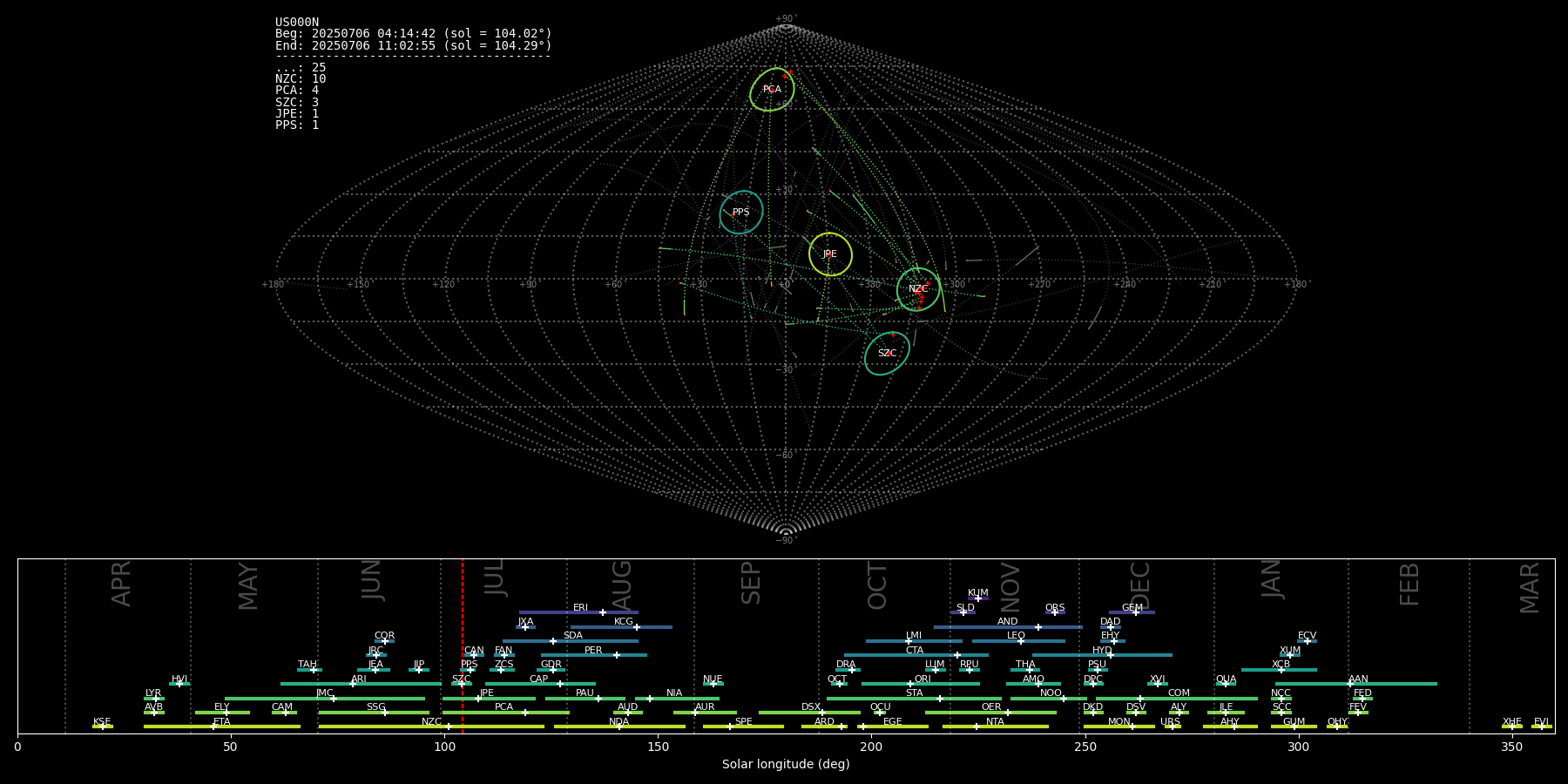This screenshot has width=1568, height=784.
Task: Click the AAN shower bar
Action: pos(1356,684)
